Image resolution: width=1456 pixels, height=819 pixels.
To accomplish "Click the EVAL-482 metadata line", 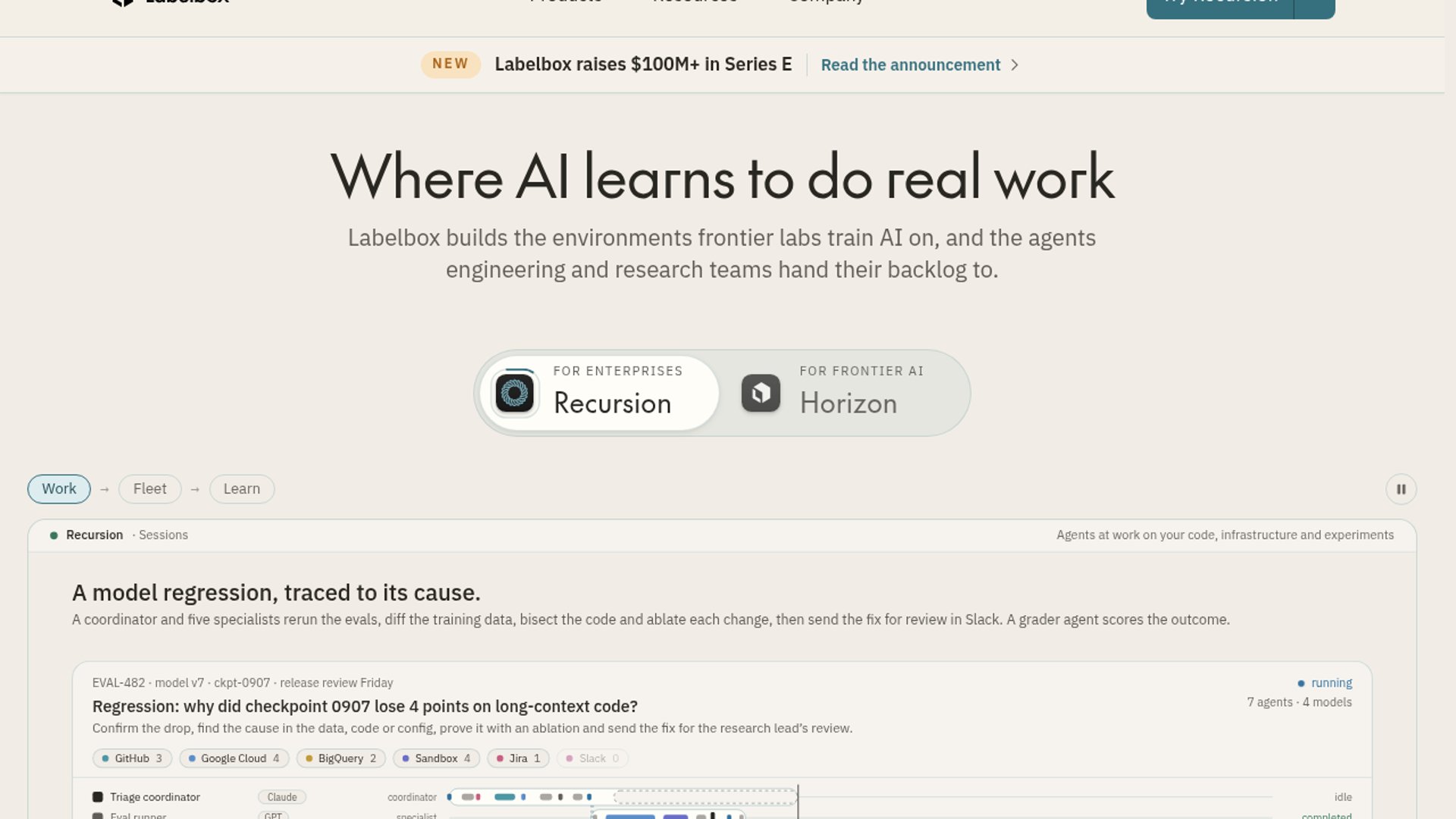I will [x=243, y=683].
